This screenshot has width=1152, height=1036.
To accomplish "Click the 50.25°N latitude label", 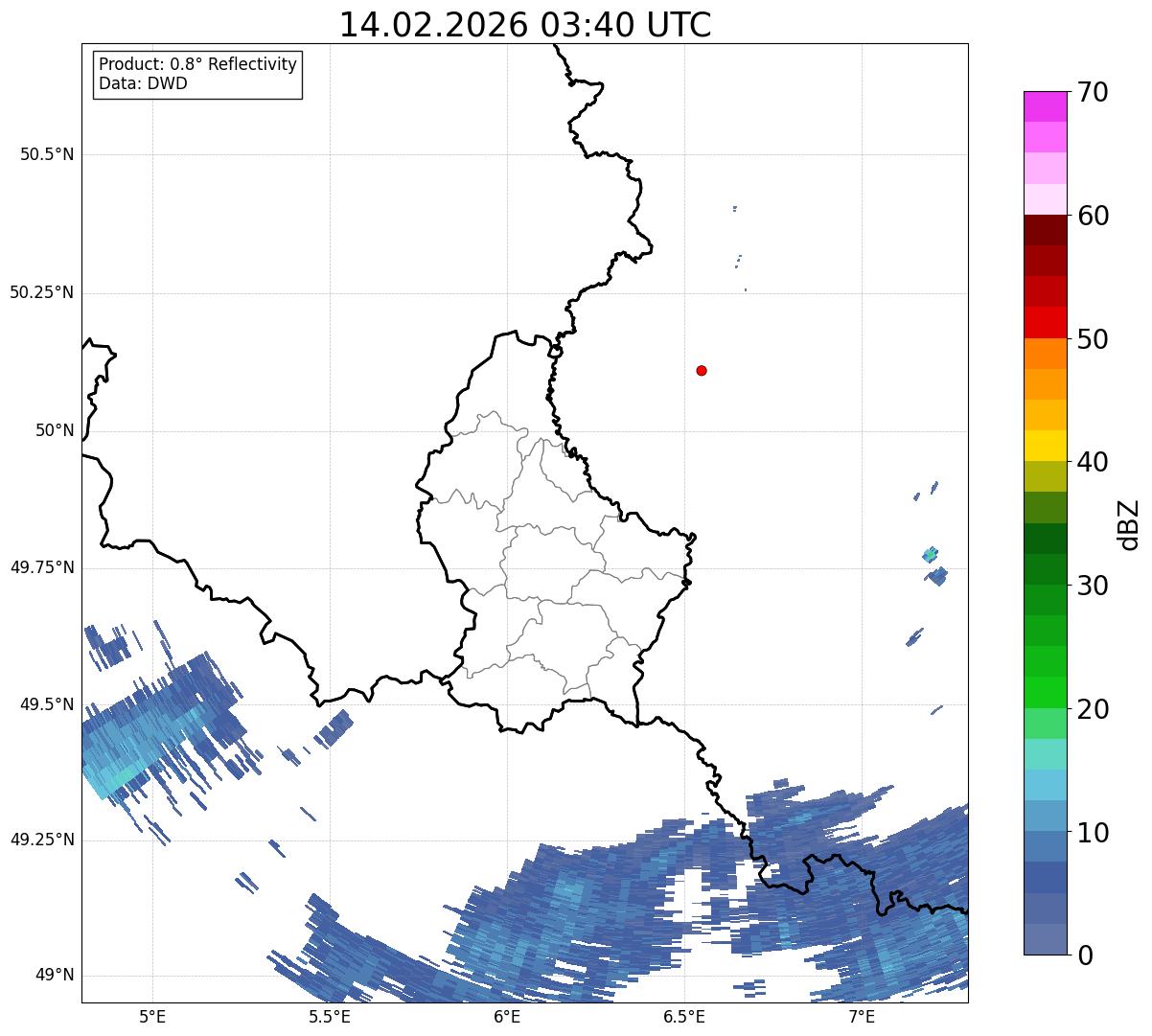I will coord(42,292).
